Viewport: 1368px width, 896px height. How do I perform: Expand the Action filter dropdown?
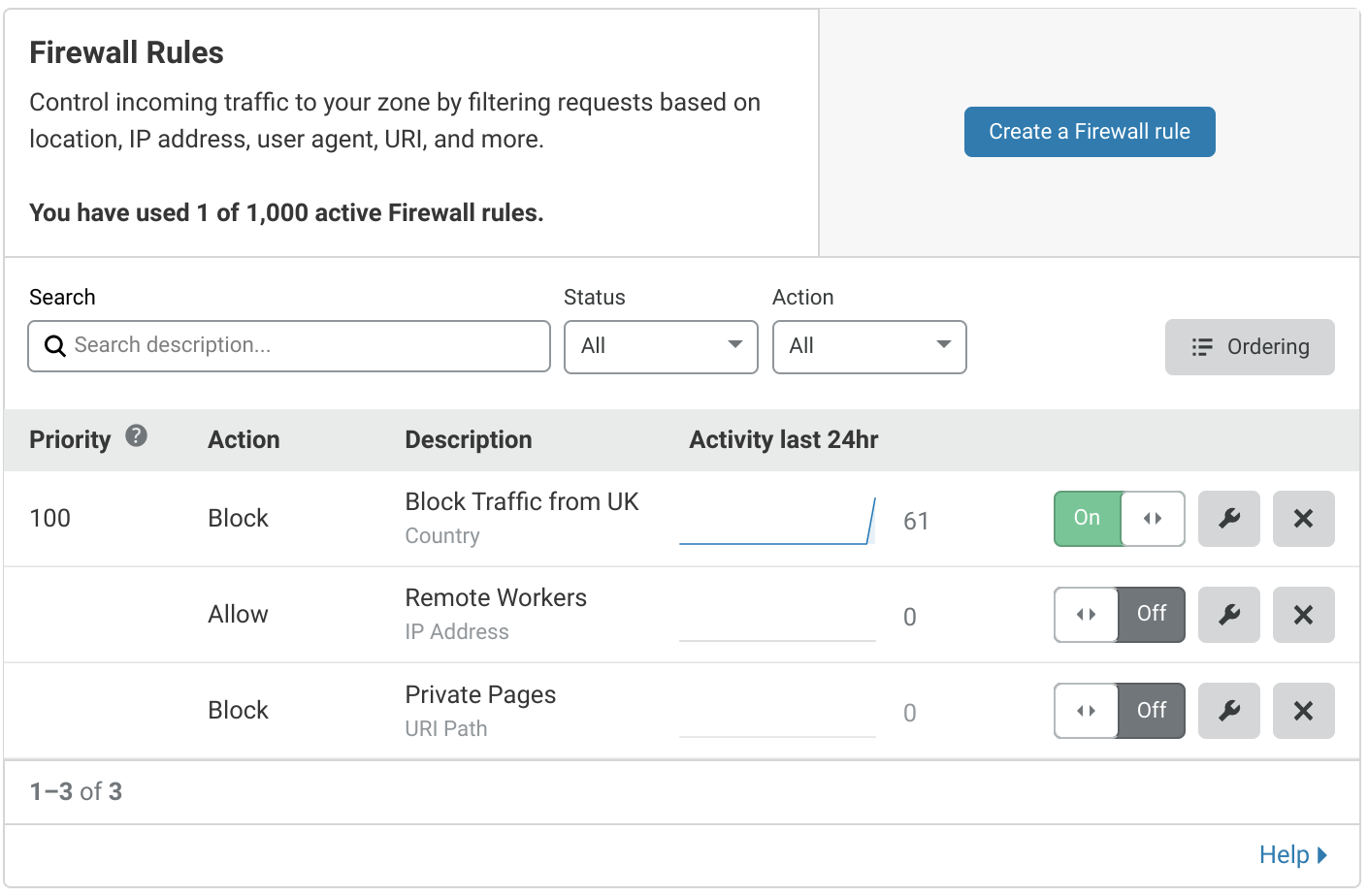(868, 346)
